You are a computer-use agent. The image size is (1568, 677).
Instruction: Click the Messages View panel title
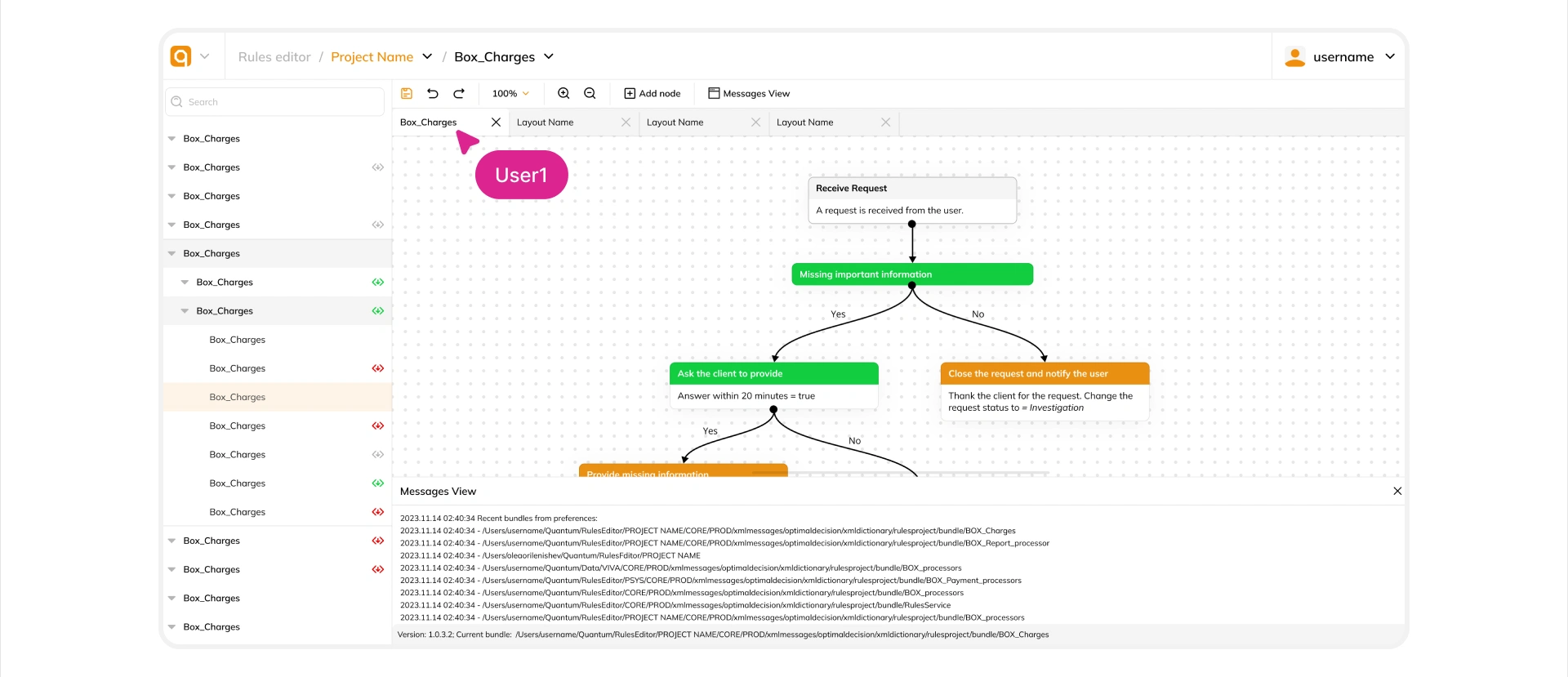click(x=438, y=492)
